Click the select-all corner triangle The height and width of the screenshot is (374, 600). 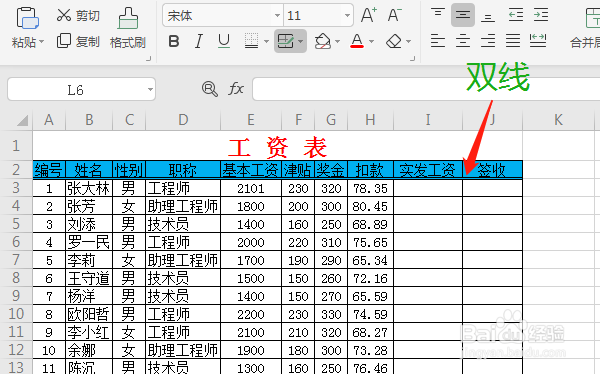[22, 120]
